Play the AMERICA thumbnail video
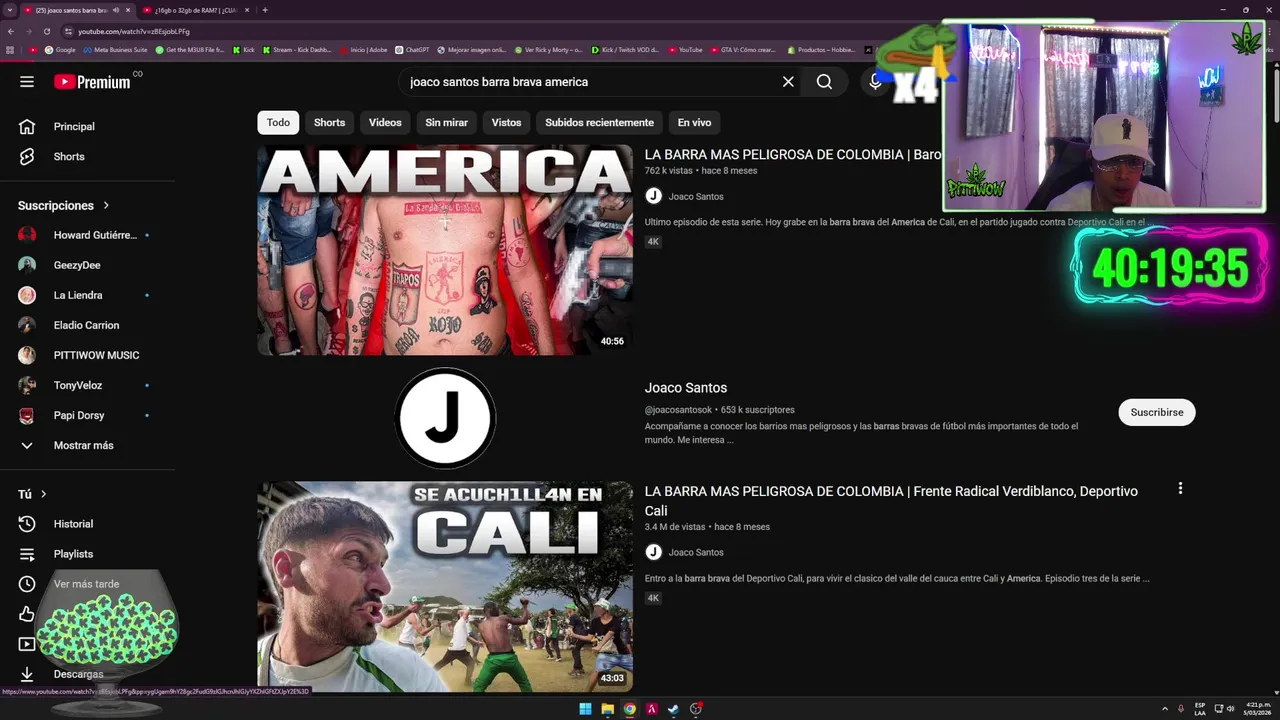The width and height of the screenshot is (1280, 720). click(445, 250)
